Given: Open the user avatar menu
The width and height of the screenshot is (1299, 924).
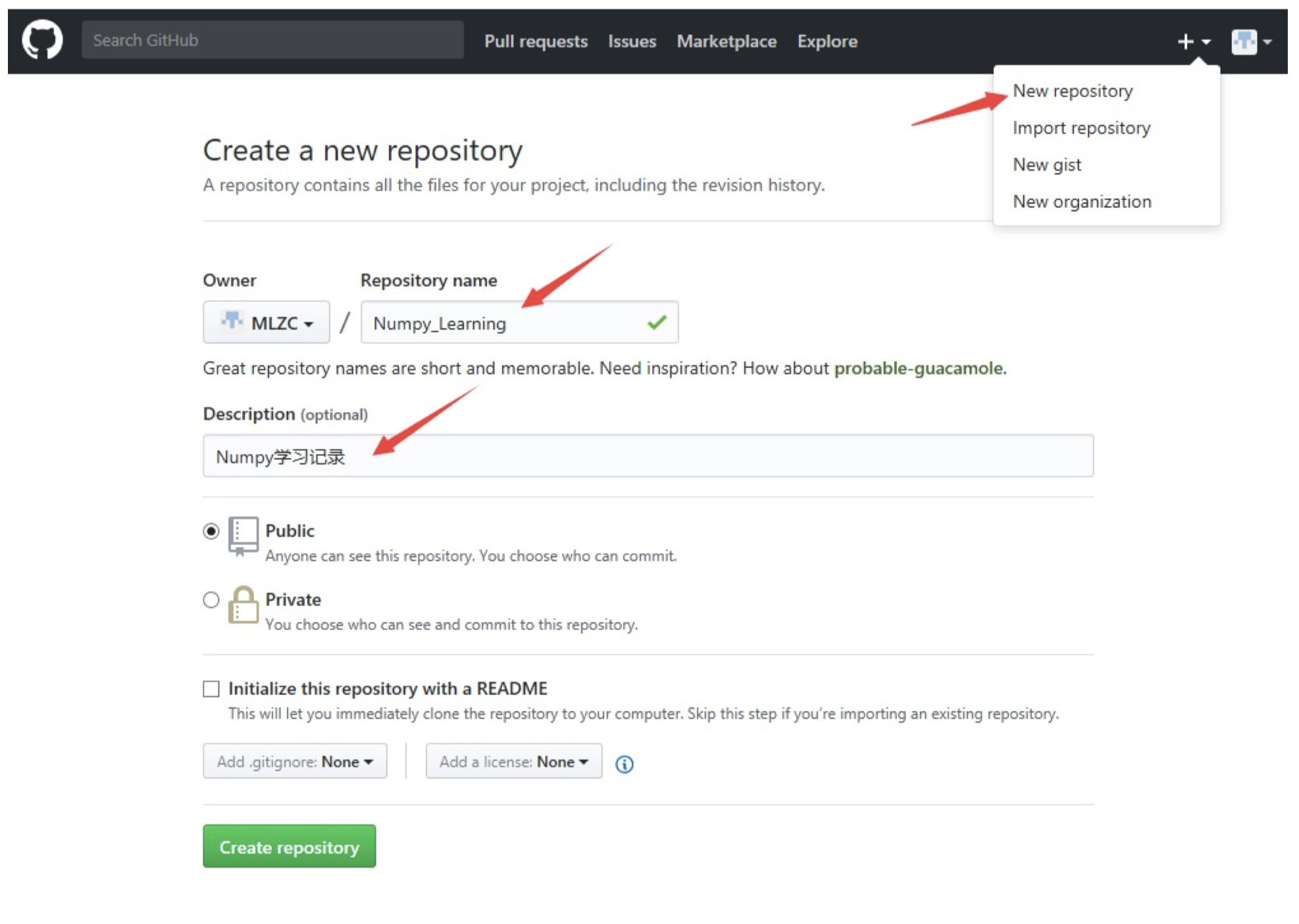Looking at the screenshot, I should (1251, 41).
